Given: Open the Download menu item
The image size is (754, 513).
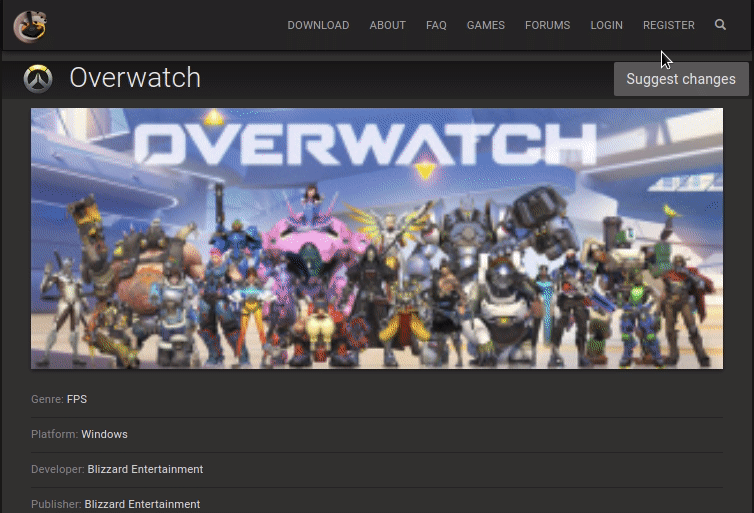Looking at the screenshot, I should [318, 25].
